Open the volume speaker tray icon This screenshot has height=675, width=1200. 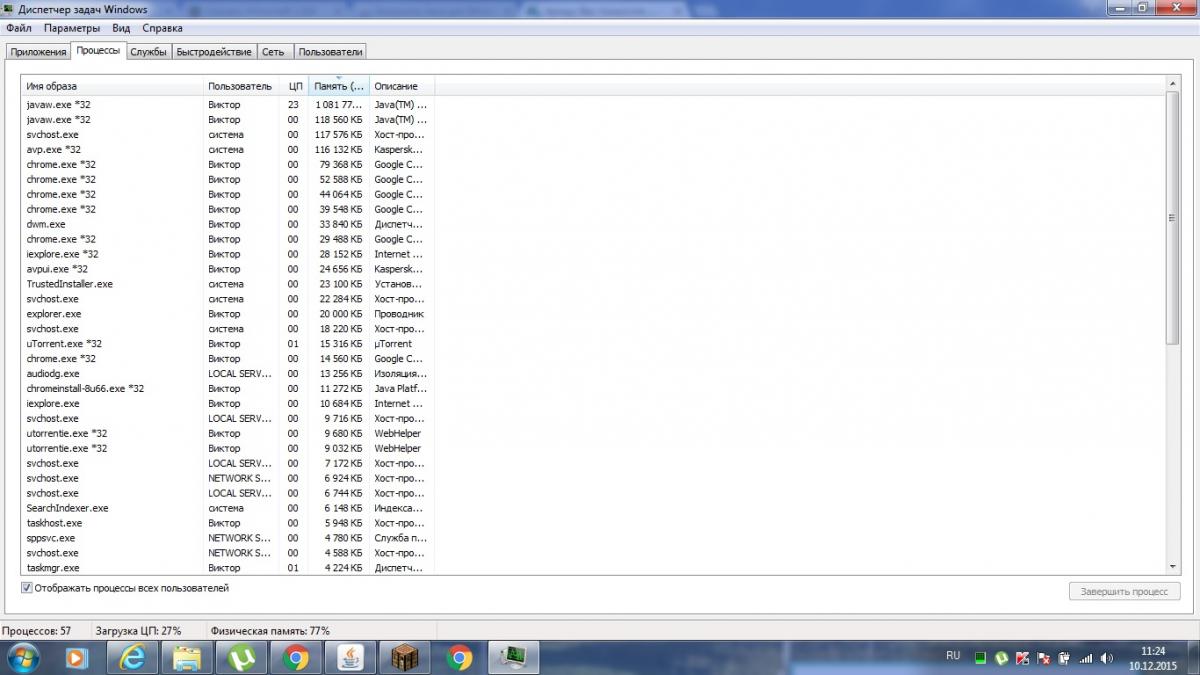tap(1107, 658)
